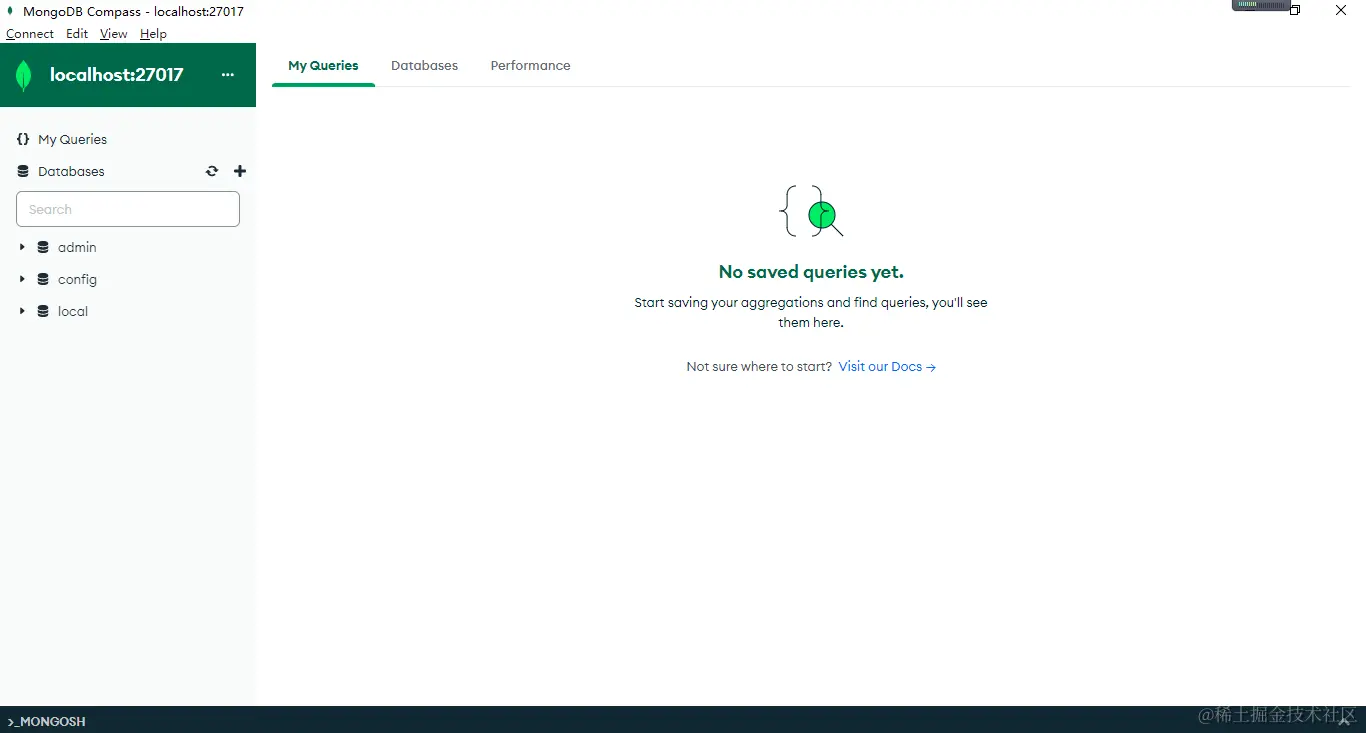Switch to the My Queries tab
Screen dimensions: 1366x733
coord(323,66)
